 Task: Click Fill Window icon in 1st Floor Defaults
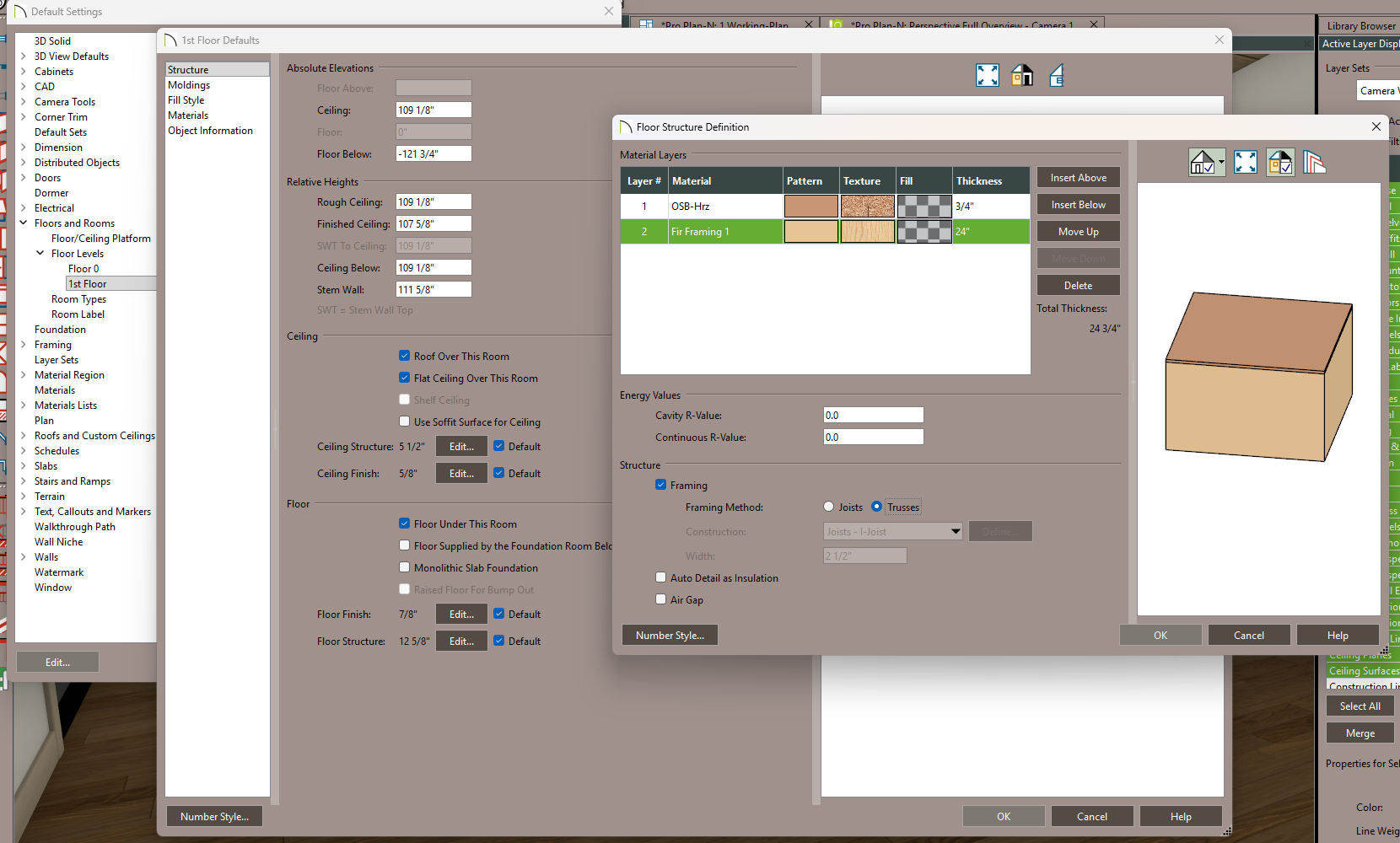pyautogui.click(x=988, y=76)
